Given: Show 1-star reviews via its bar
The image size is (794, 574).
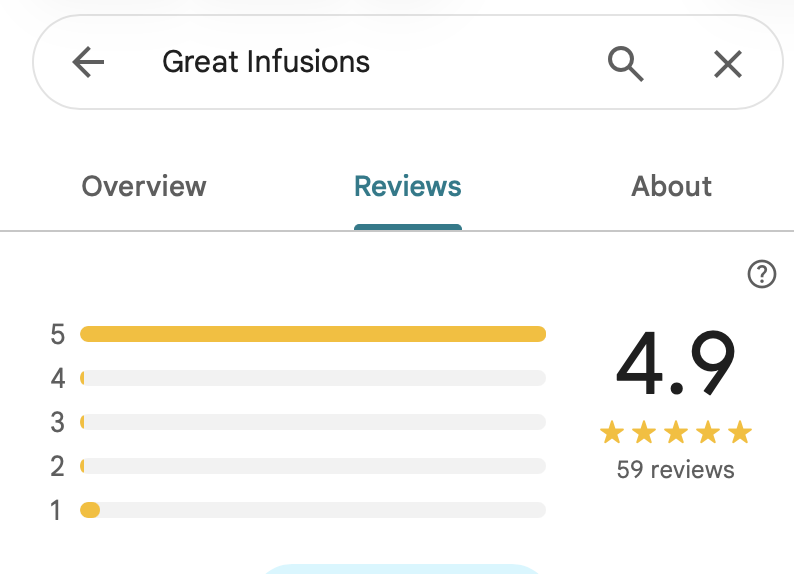Looking at the screenshot, I should [313, 510].
